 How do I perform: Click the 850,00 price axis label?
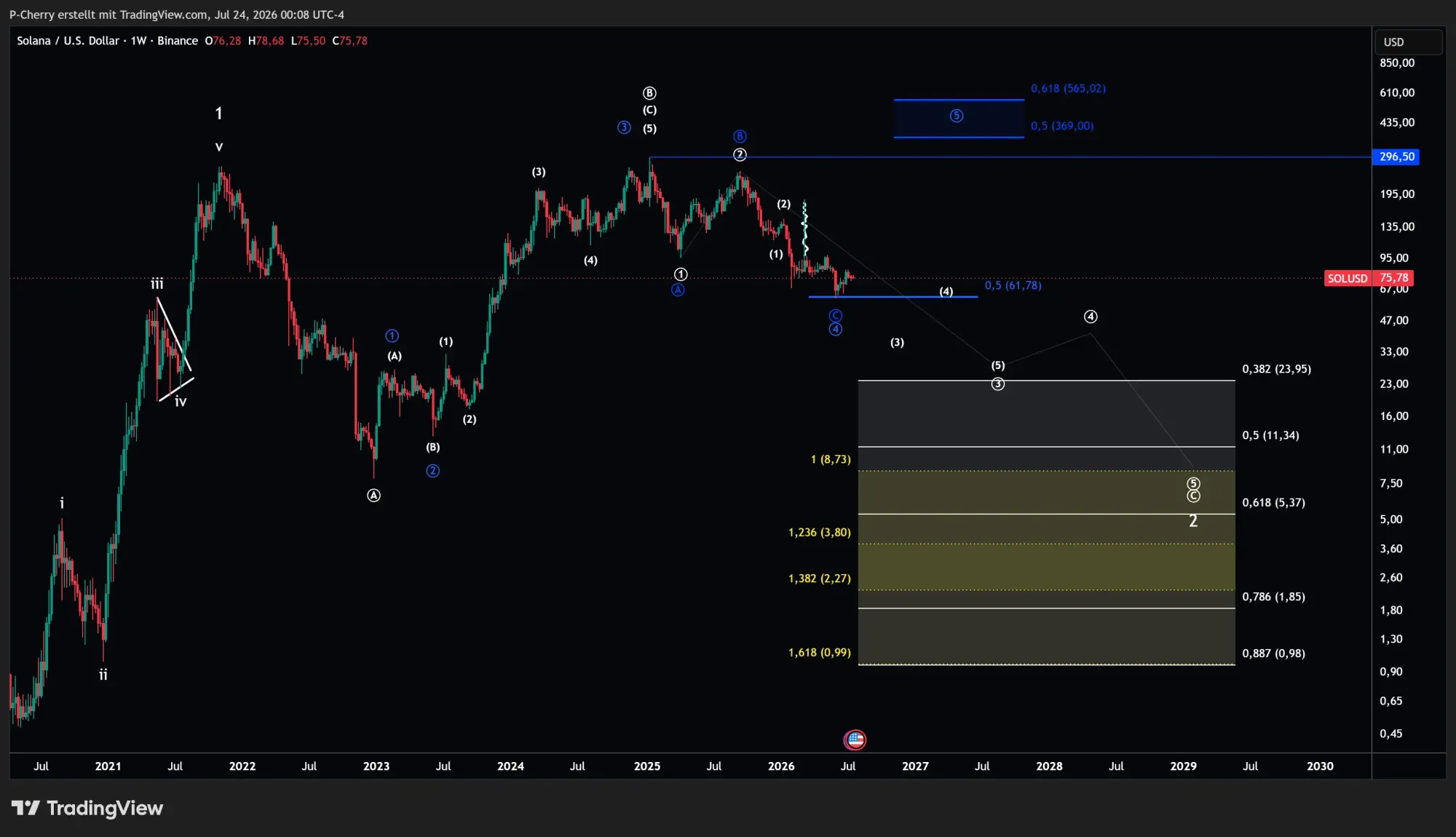click(1397, 63)
